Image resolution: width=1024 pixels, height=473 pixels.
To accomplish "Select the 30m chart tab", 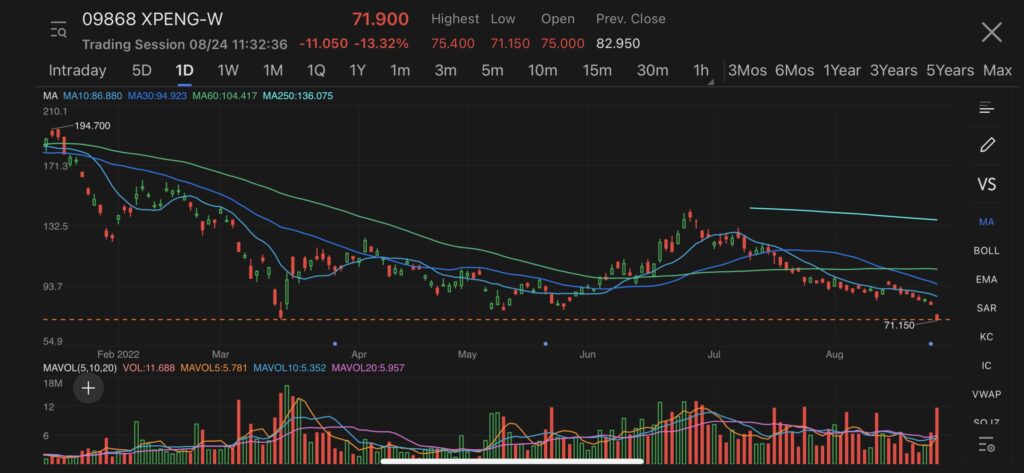I will (x=652, y=71).
